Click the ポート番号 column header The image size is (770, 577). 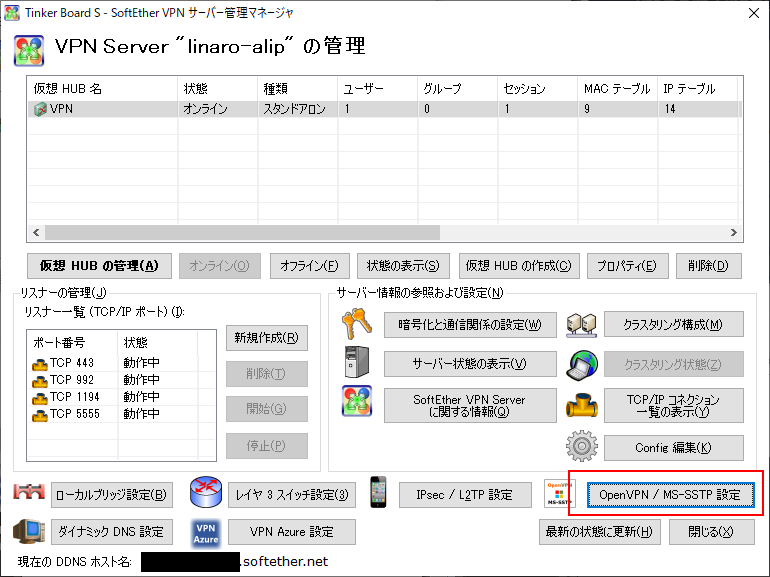pos(72,342)
